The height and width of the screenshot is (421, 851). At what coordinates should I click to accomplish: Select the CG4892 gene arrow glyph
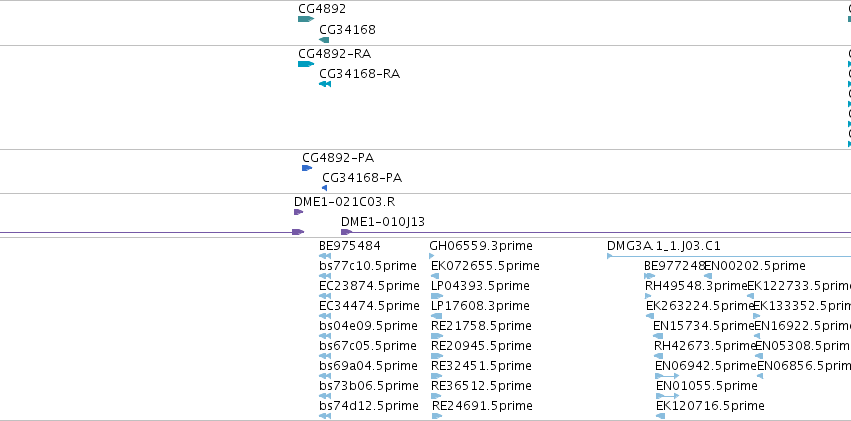(306, 19)
